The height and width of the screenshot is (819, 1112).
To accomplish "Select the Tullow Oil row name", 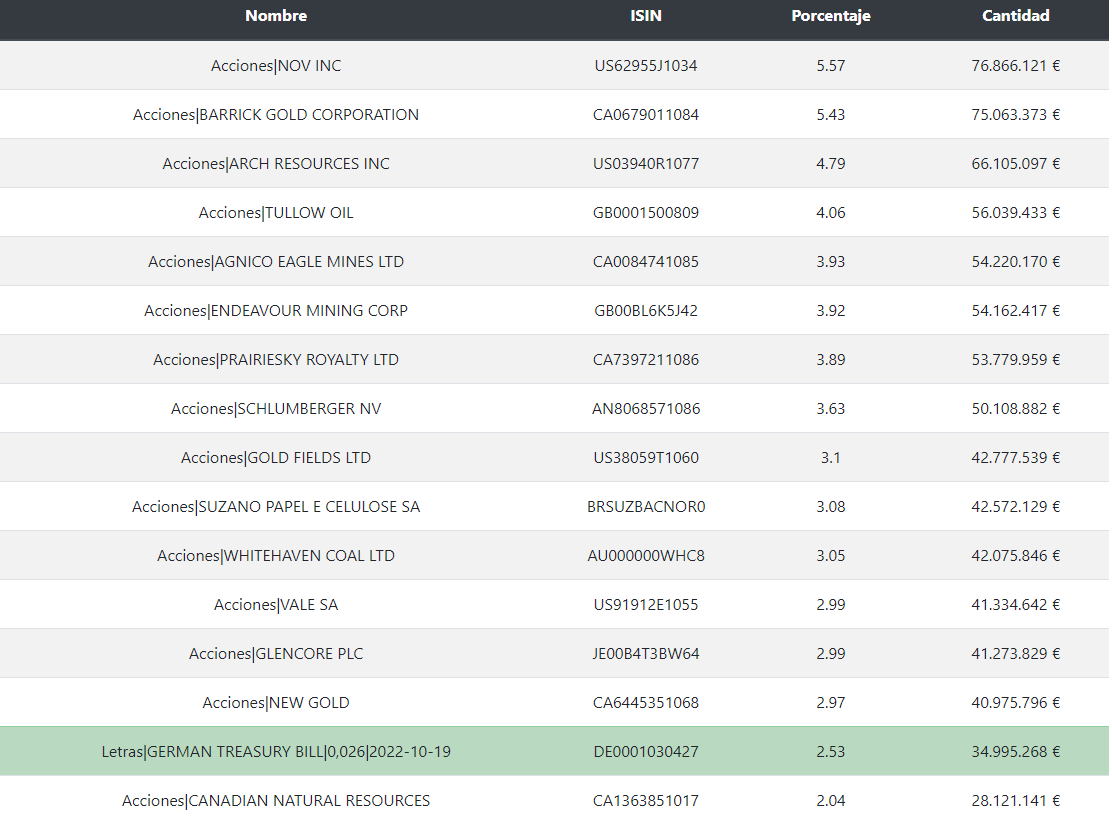I will (276, 213).
